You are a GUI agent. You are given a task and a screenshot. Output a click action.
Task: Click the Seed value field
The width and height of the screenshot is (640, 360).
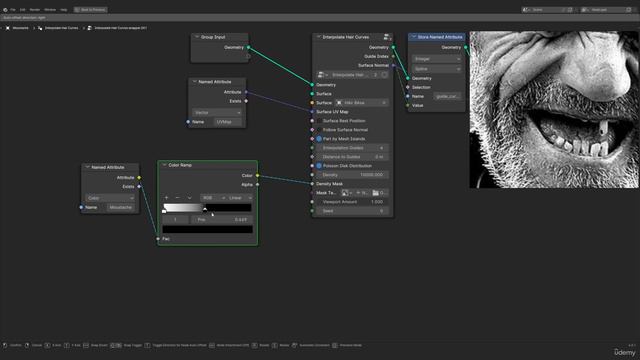point(352,211)
